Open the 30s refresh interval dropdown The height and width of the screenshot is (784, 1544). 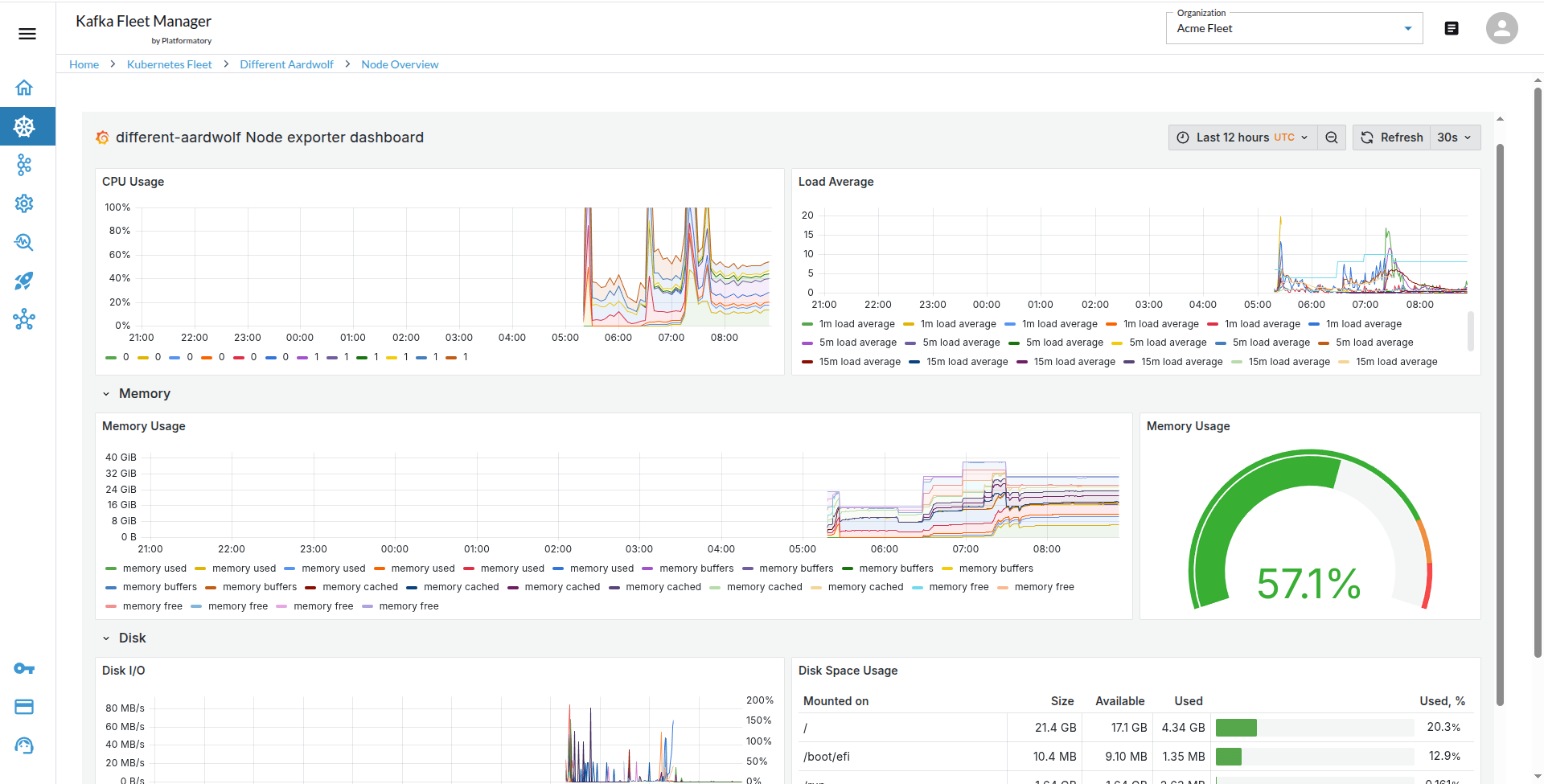point(1455,138)
